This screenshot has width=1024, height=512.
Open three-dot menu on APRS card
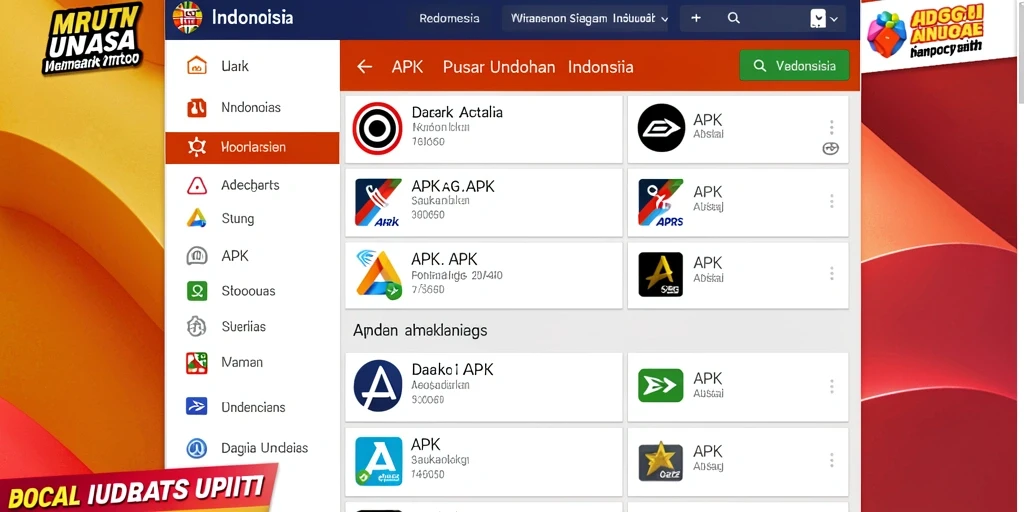pos(831,201)
